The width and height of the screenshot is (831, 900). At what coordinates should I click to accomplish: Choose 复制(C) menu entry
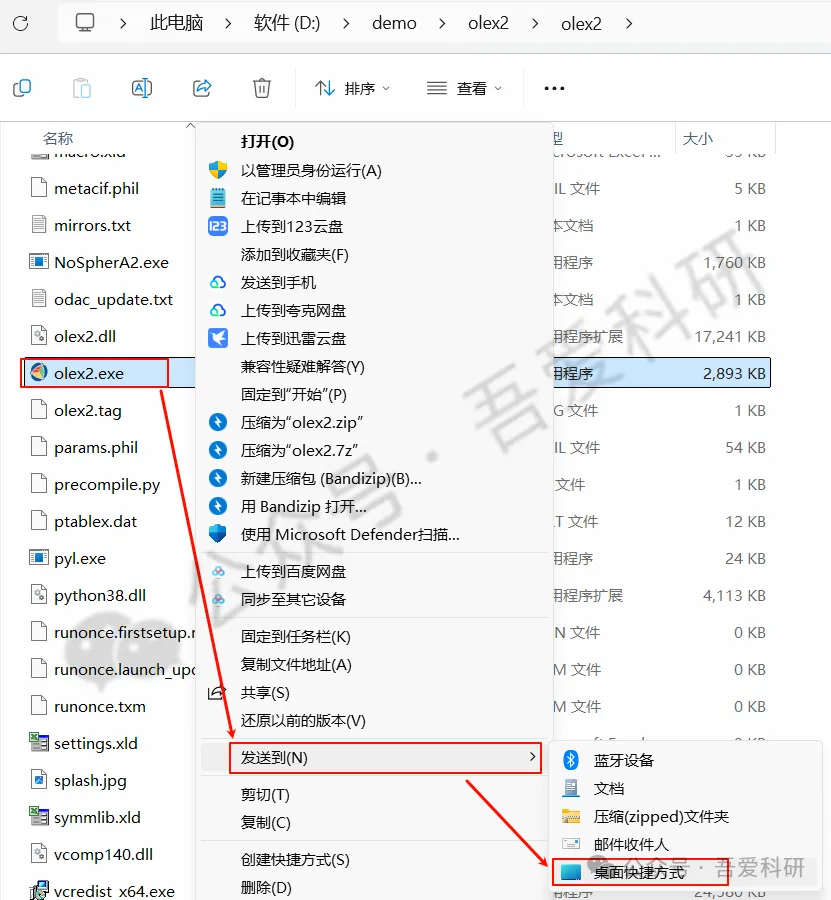click(265, 823)
